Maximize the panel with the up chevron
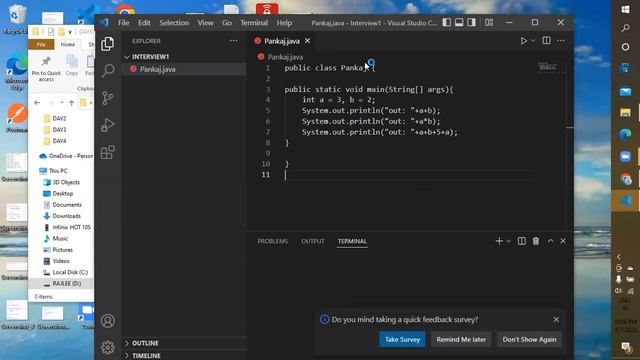 (550, 241)
